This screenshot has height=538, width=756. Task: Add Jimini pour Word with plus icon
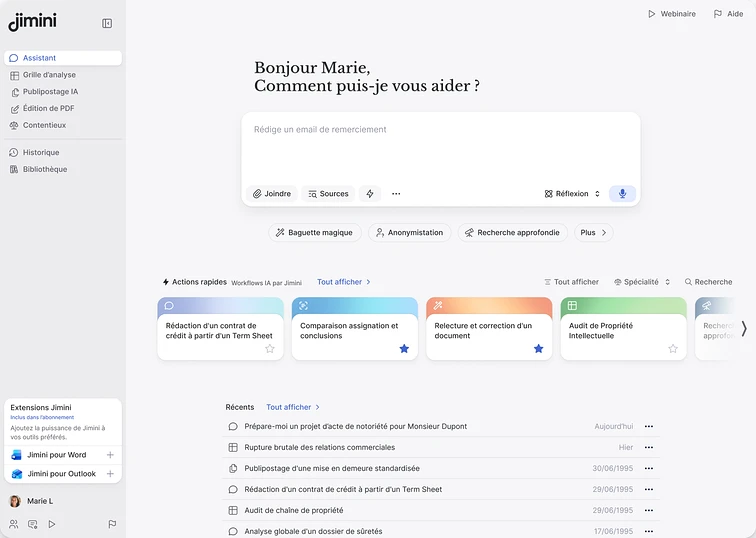pyautogui.click(x=110, y=455)
